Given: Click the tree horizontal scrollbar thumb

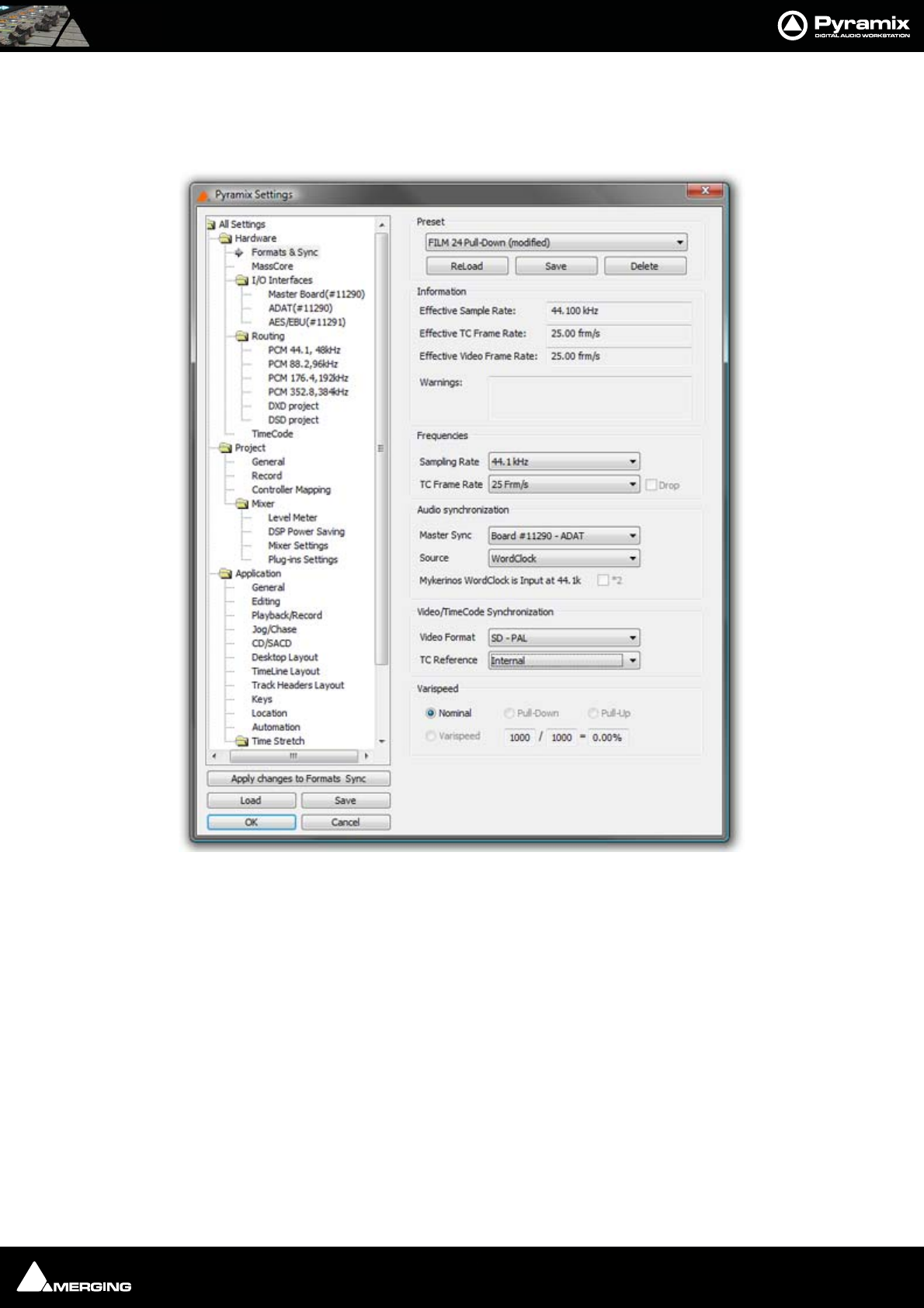Looking at the screenshot, I should pyautogui.click(x=294, y=756).
